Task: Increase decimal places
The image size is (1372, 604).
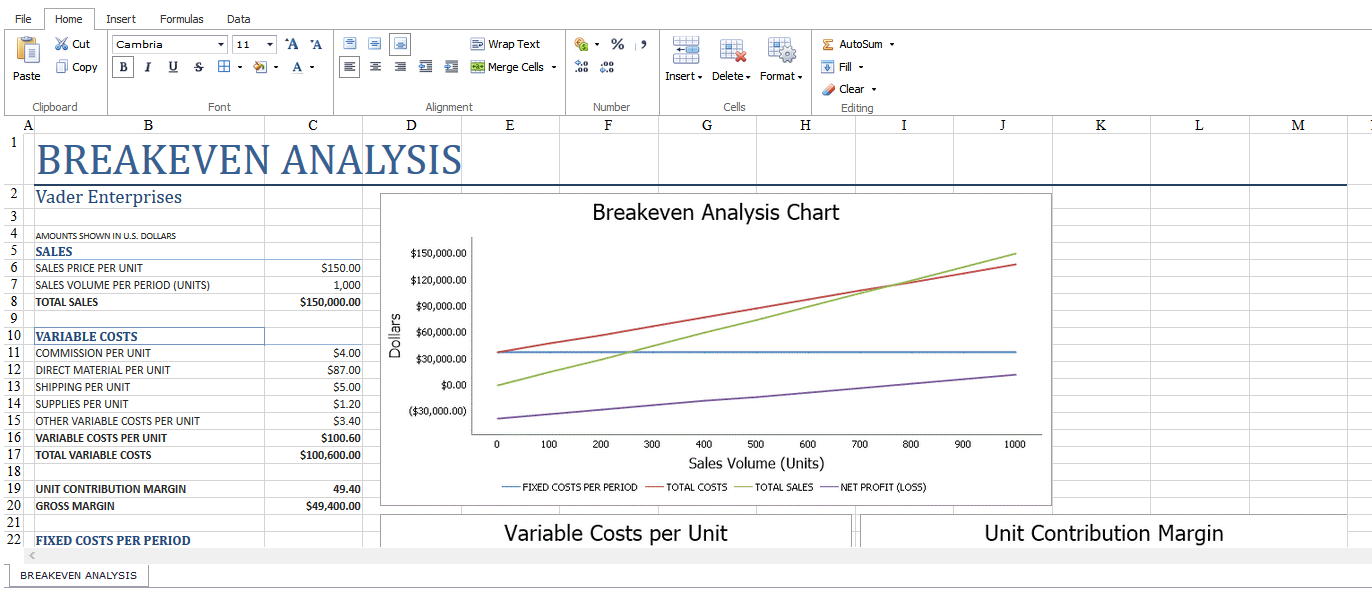Action: 582,67
